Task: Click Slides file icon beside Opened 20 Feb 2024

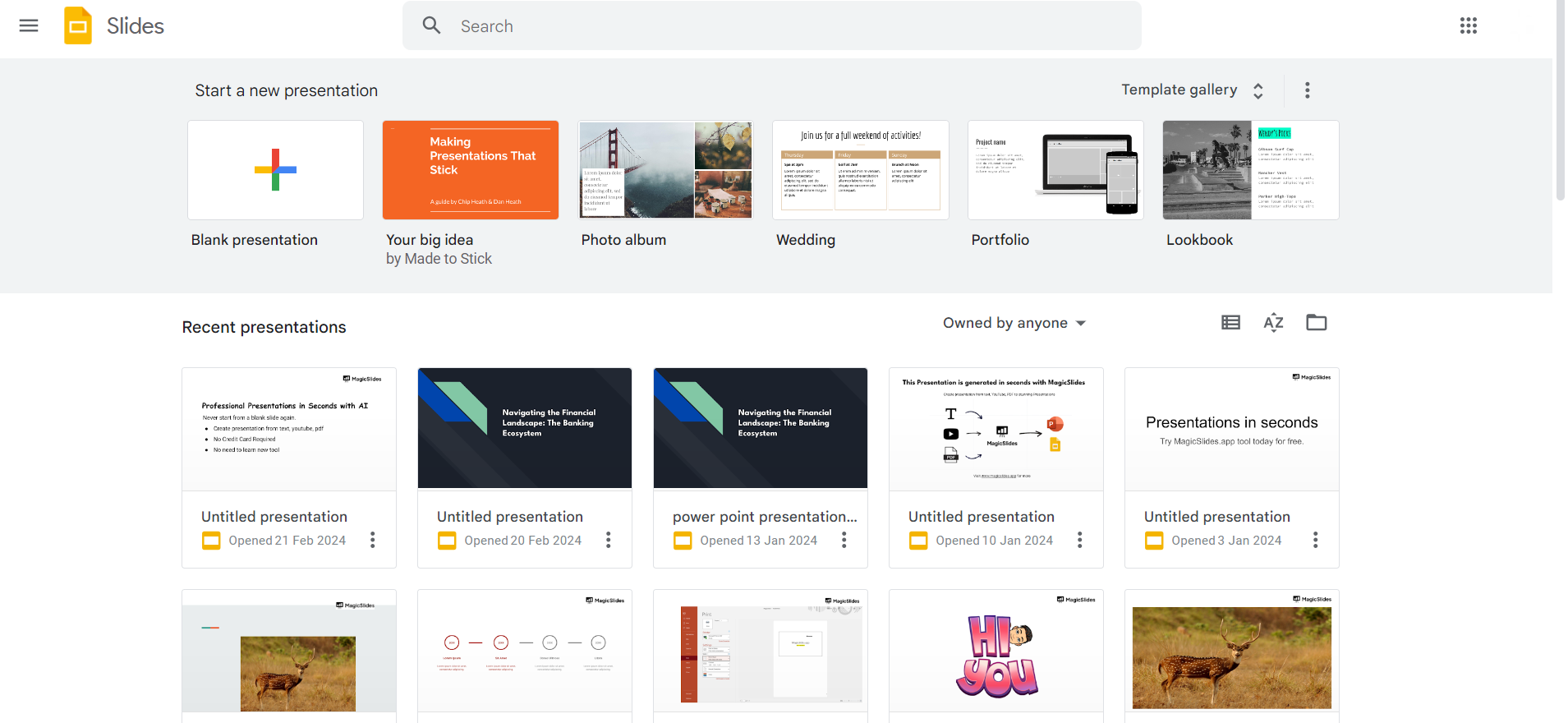Action: 447,541
